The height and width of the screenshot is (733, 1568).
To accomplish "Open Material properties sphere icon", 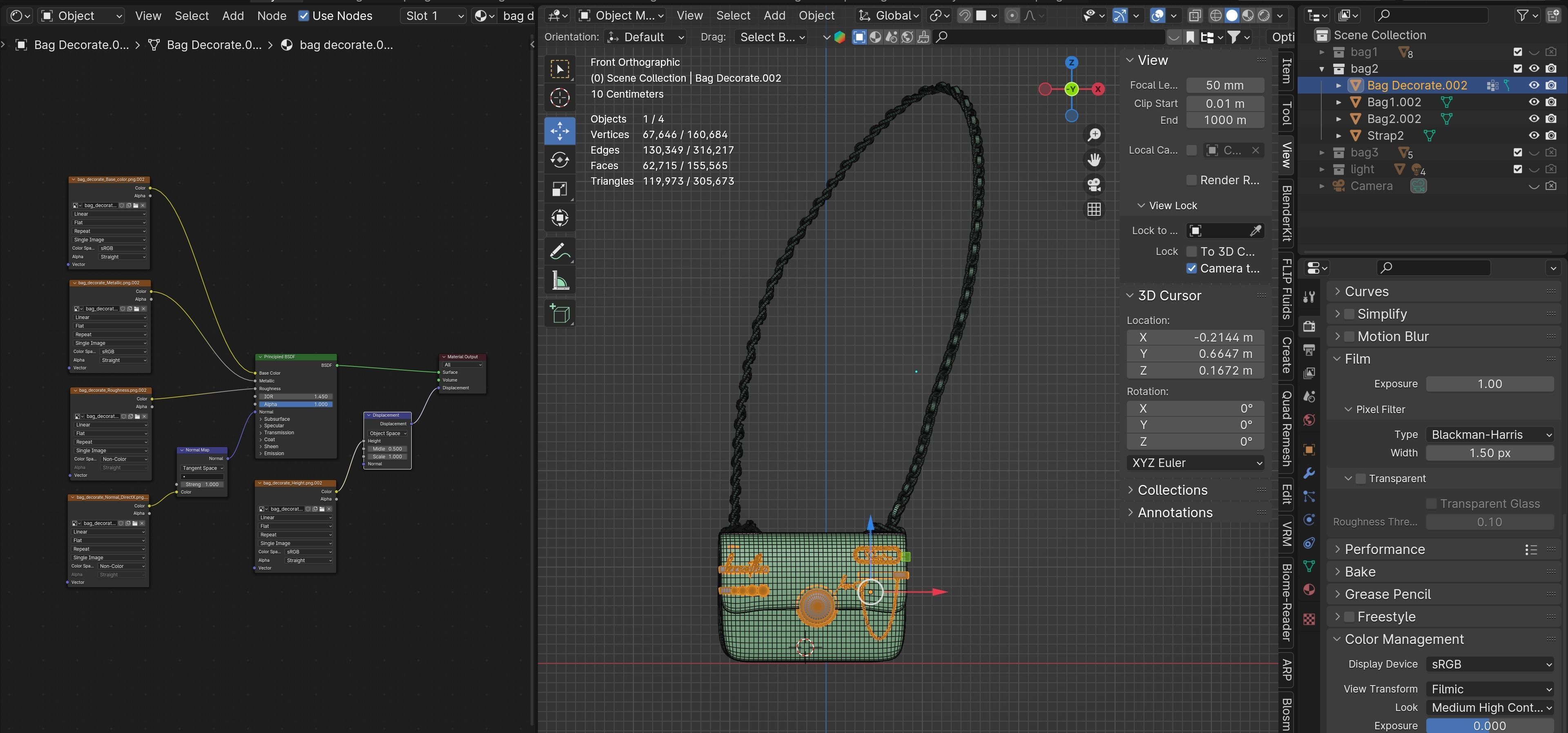I will 1309,589.
